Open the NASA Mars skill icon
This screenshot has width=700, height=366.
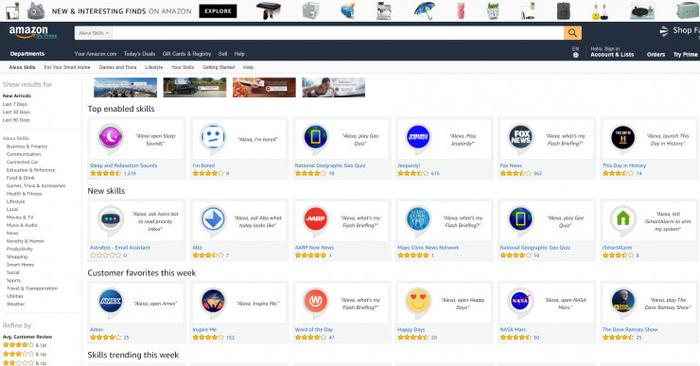521,301
